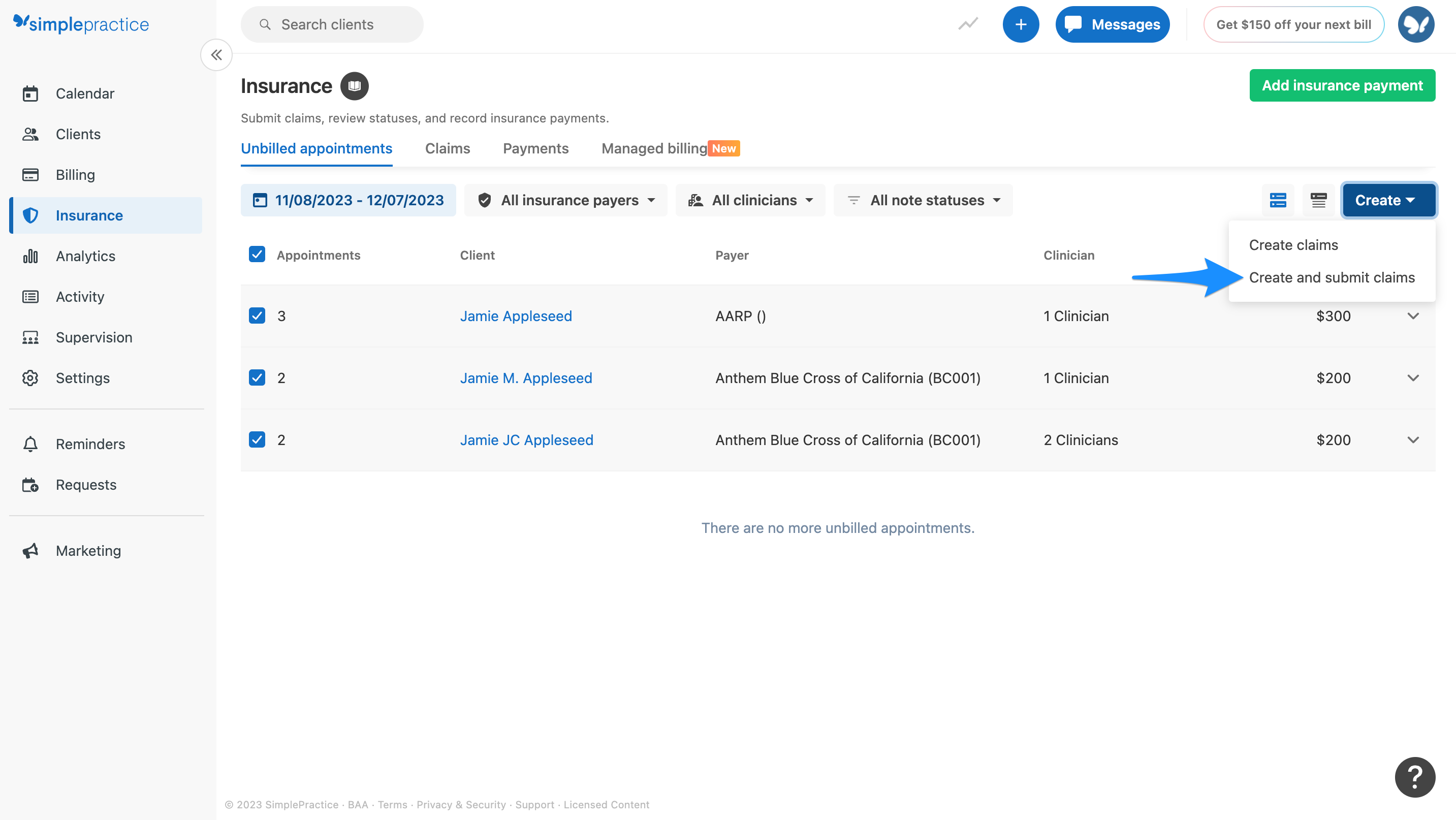Click Add insurance payment button
This screenshot has height=820, width=1456.
pyautogui.click(x=1342, y=85)
